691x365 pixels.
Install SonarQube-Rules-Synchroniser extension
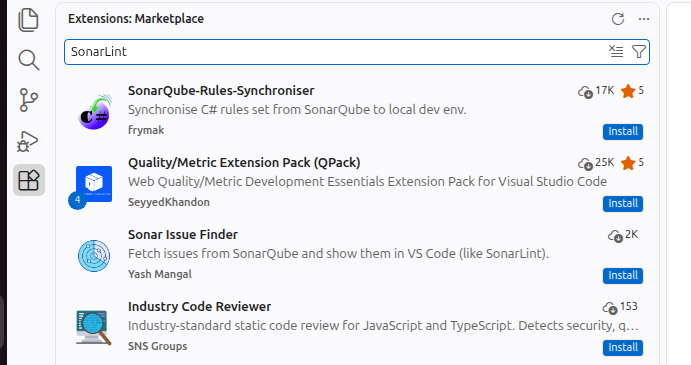click(x=623, y=131)
